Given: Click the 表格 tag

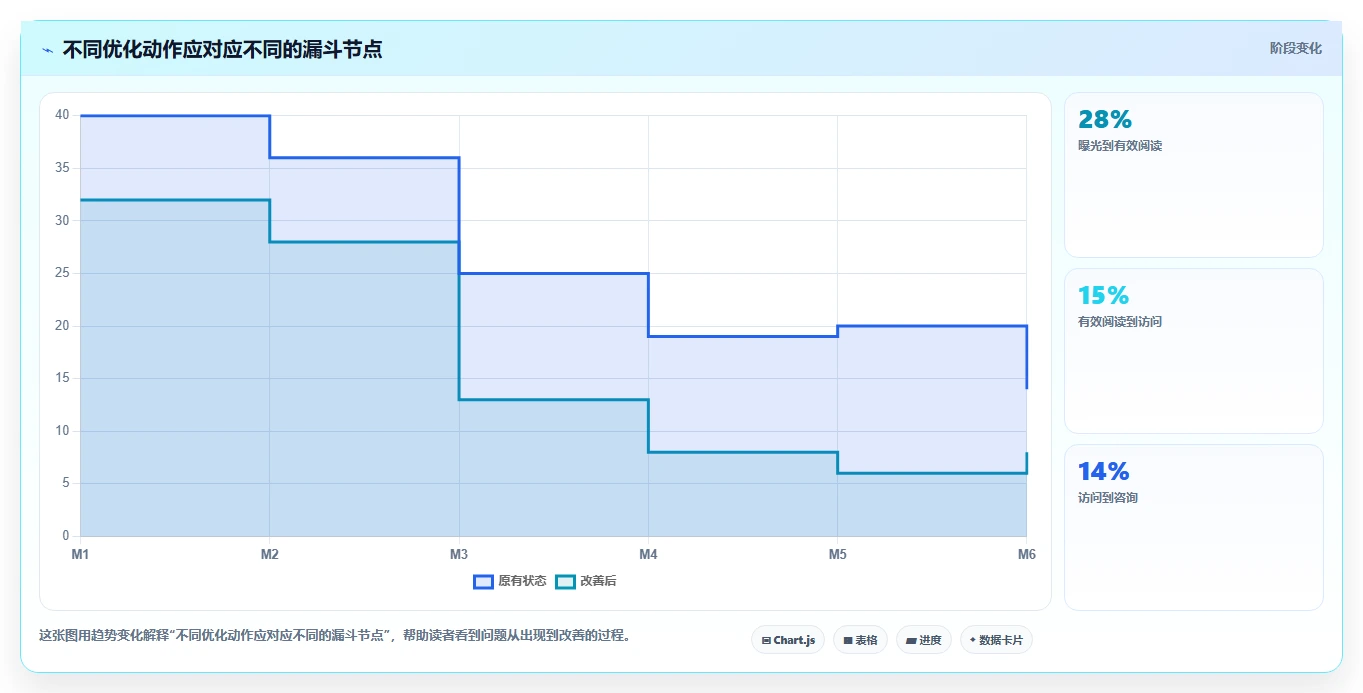Looking at the screenshot, I should [860, 640].
